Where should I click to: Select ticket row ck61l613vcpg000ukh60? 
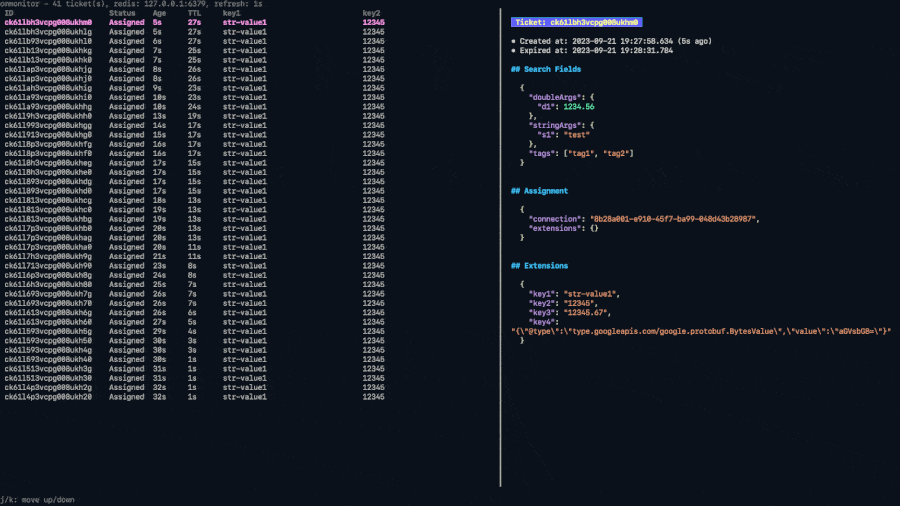pos(195,322)
